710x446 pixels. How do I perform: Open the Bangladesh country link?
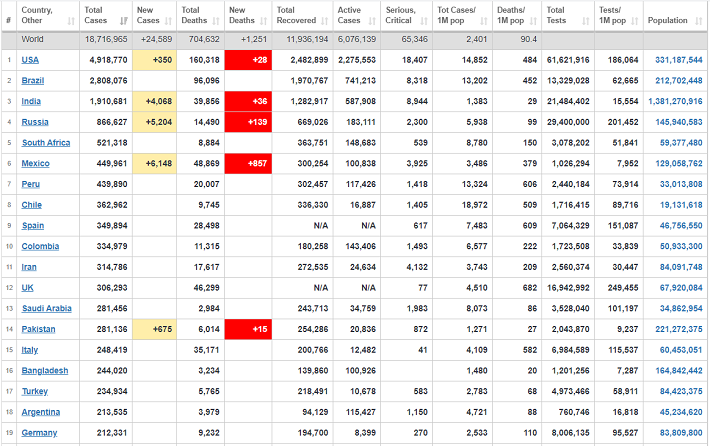coord(45,371)
